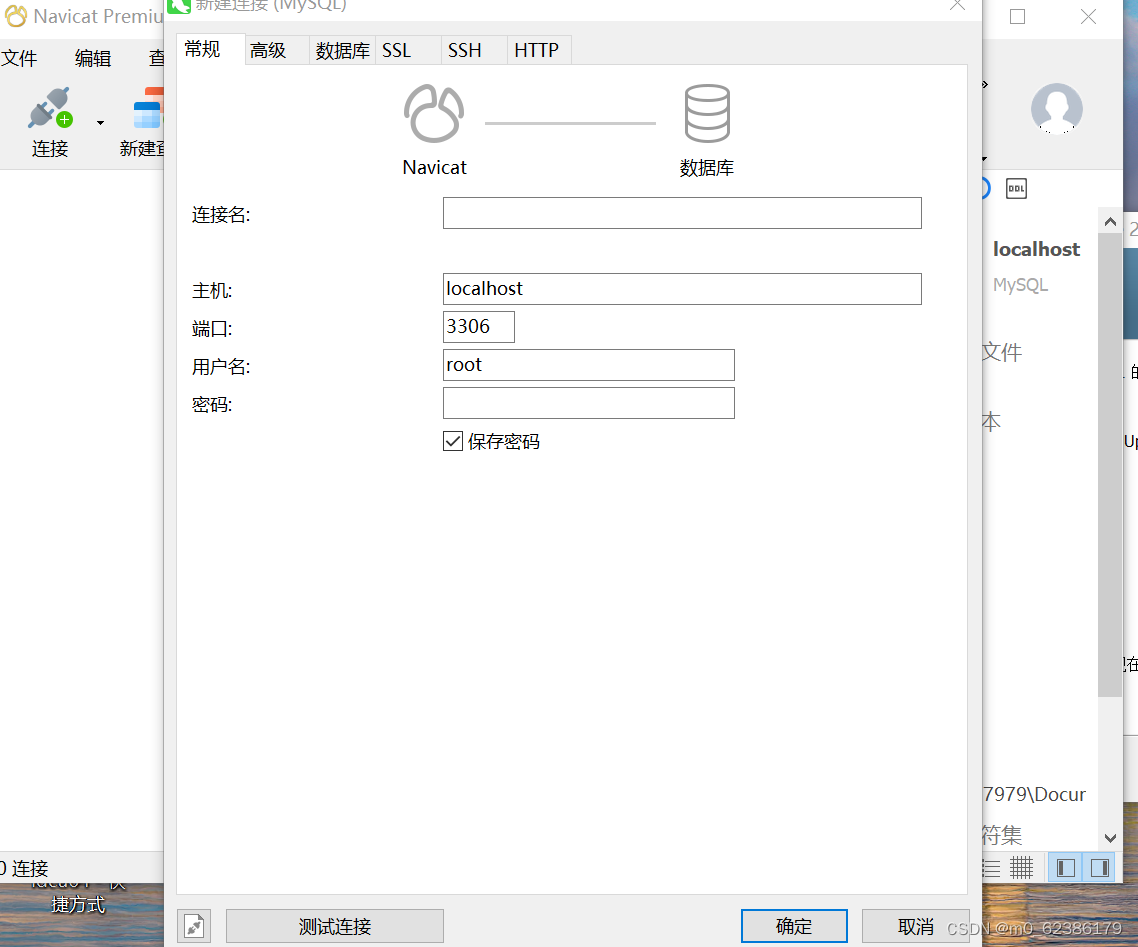The height and width of the screenshot is (947, 1138).
Task: Open the 数据库 tab in the dialog
Action: (x=342, y=50)
